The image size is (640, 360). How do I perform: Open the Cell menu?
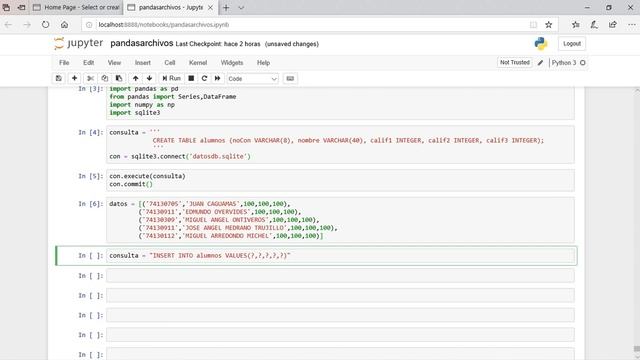point(170,63)
